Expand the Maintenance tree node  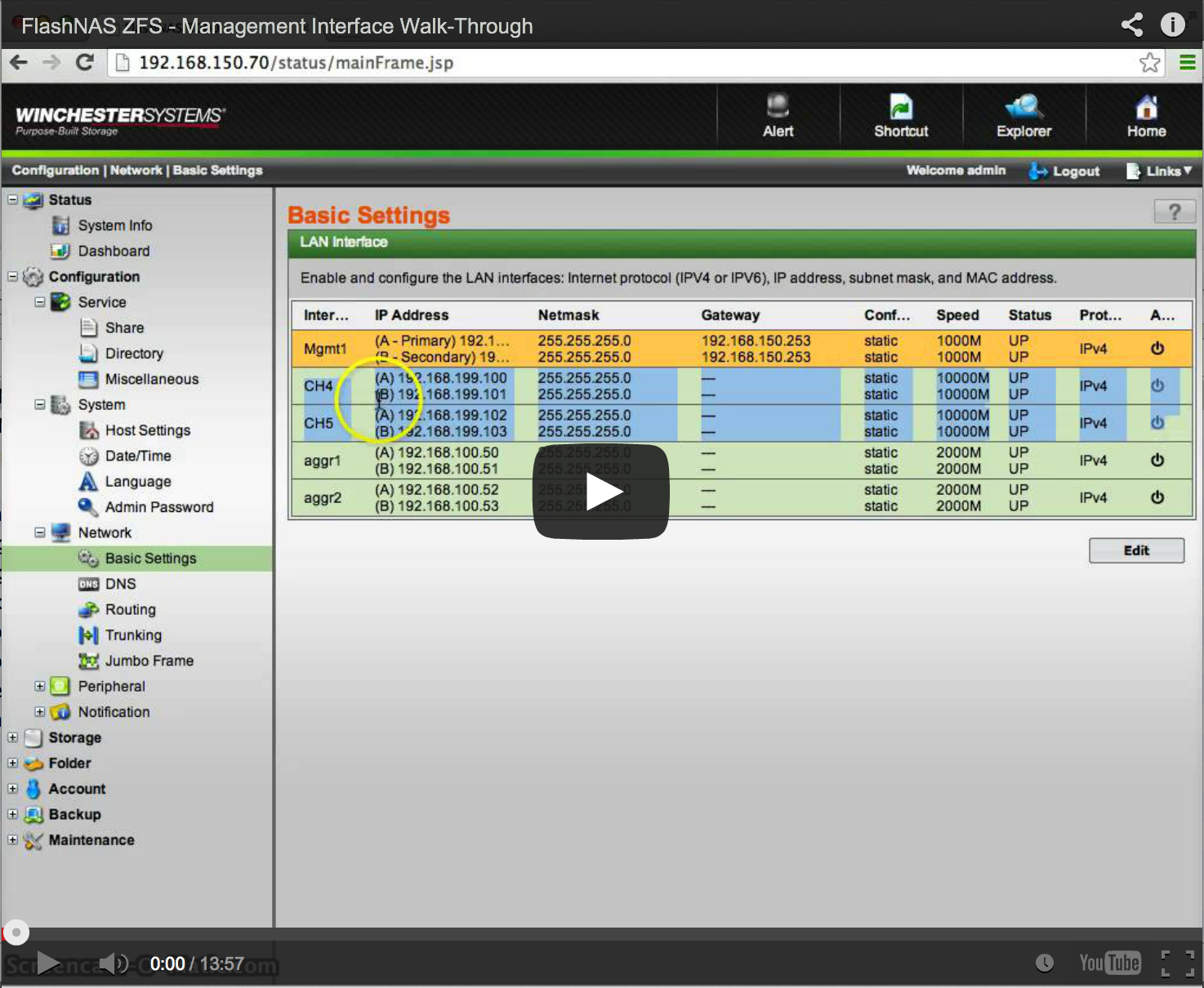tap(12, 839)
